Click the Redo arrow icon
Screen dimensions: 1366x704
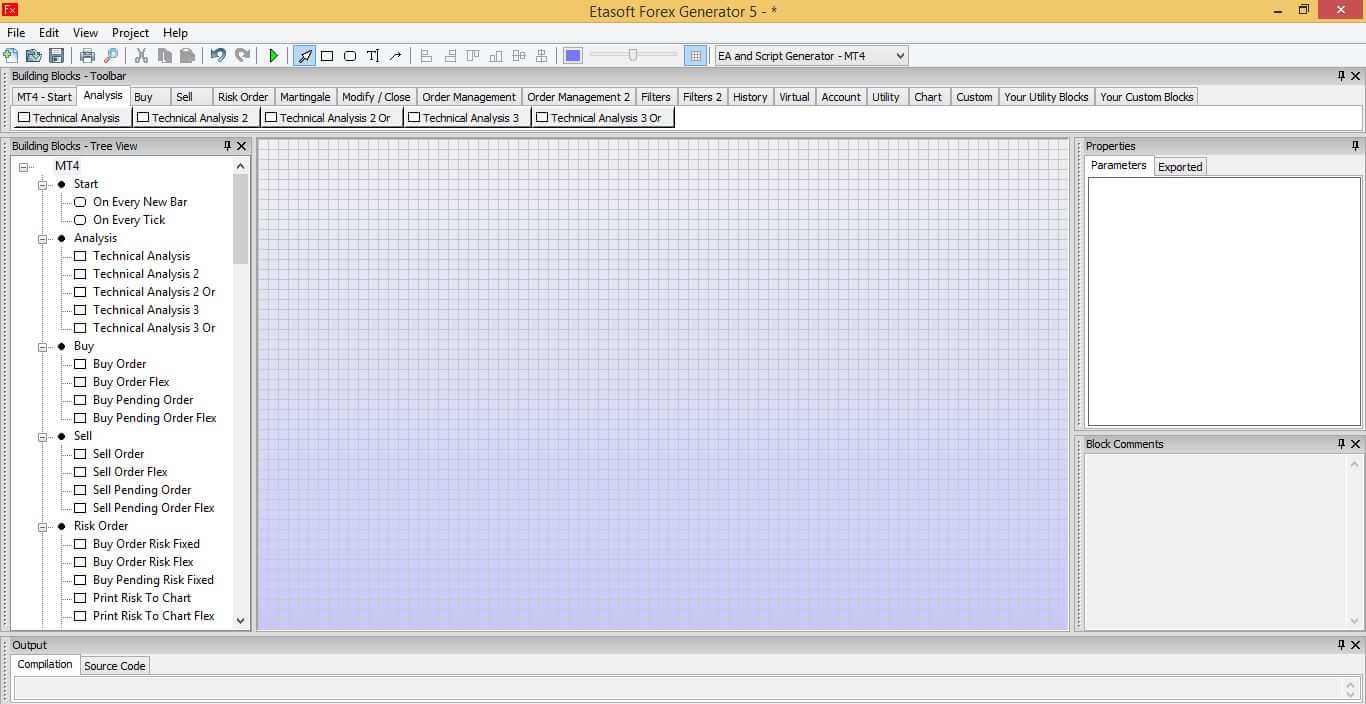242,56
